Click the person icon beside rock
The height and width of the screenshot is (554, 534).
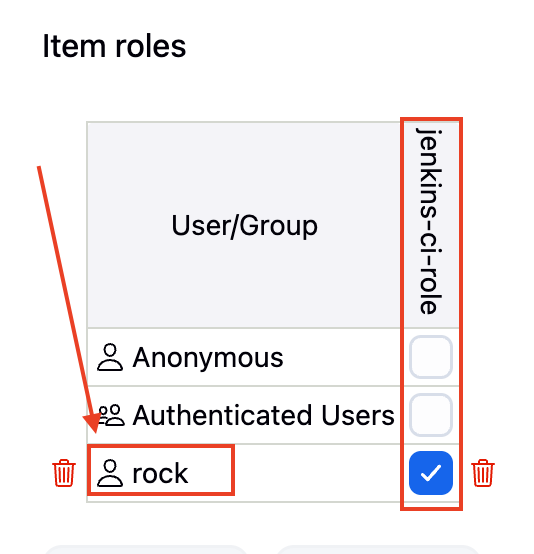(110, 473)
